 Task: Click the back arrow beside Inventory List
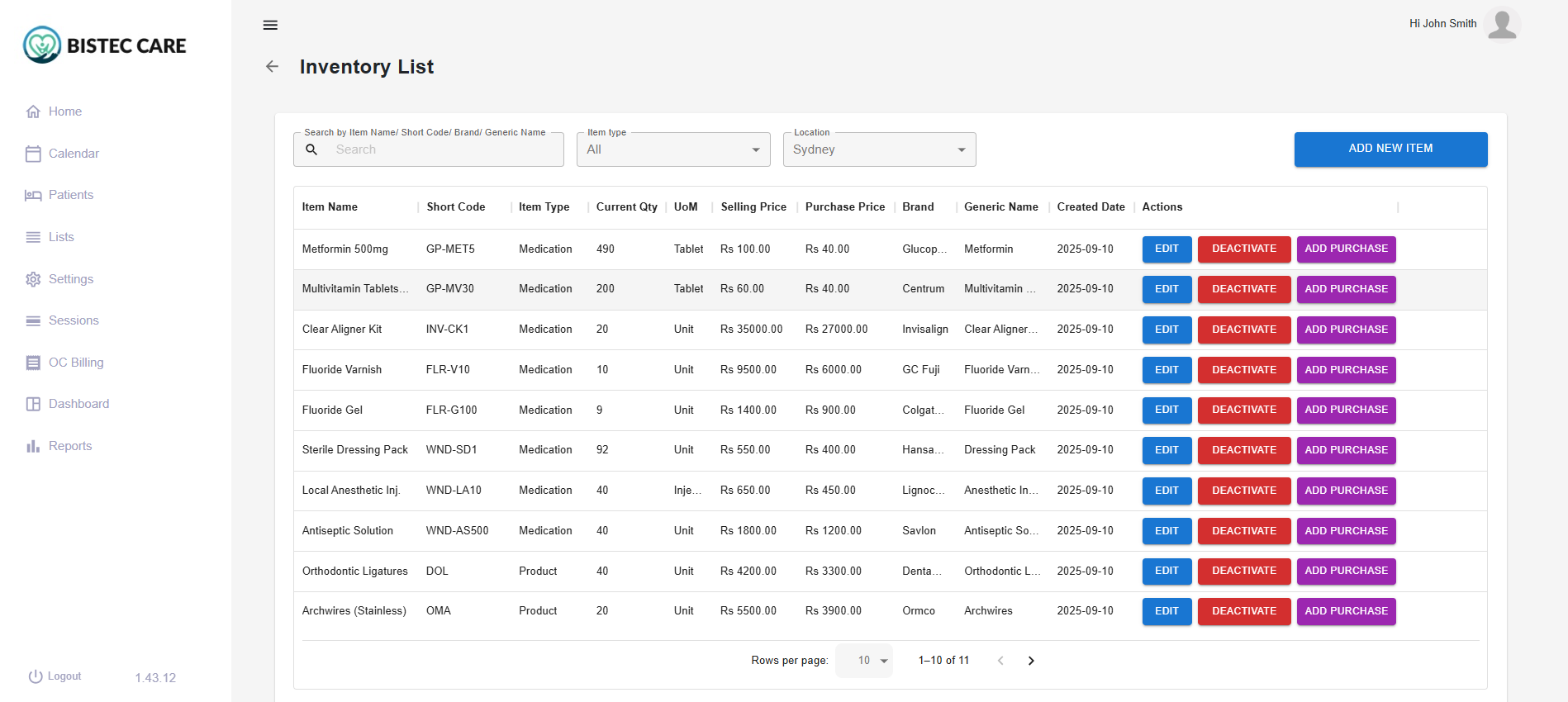tap(272, 67)
